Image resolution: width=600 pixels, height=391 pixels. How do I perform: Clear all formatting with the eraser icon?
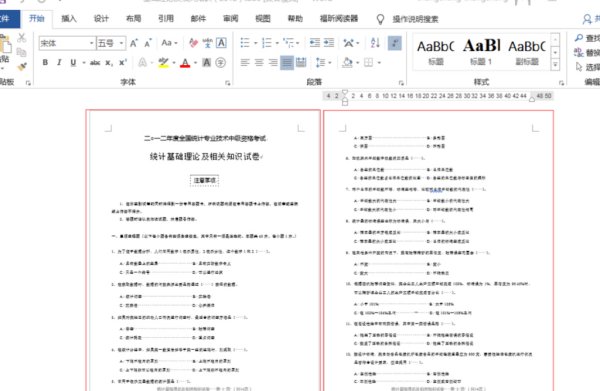click(193, 43)
